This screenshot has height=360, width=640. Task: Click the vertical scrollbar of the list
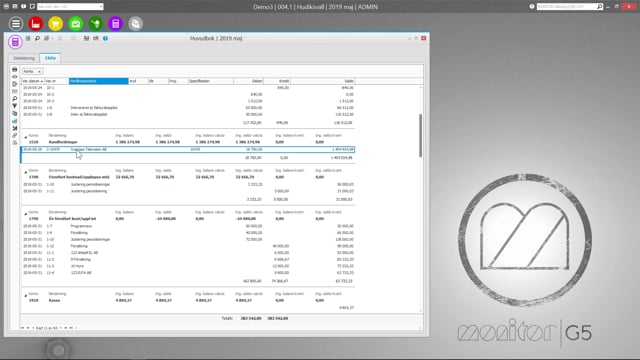[420, 136]
